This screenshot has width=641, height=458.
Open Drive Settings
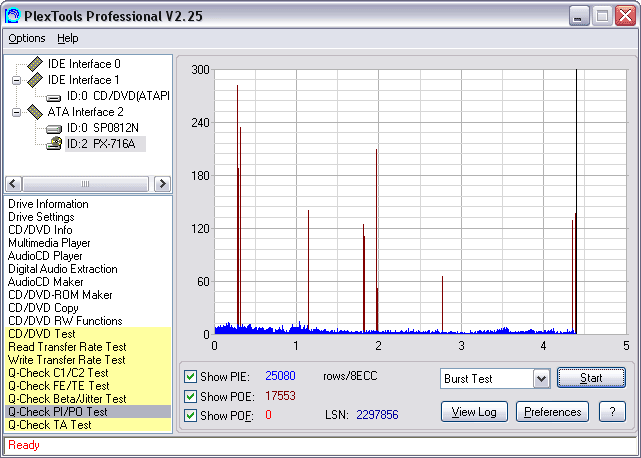pos(41,217)
